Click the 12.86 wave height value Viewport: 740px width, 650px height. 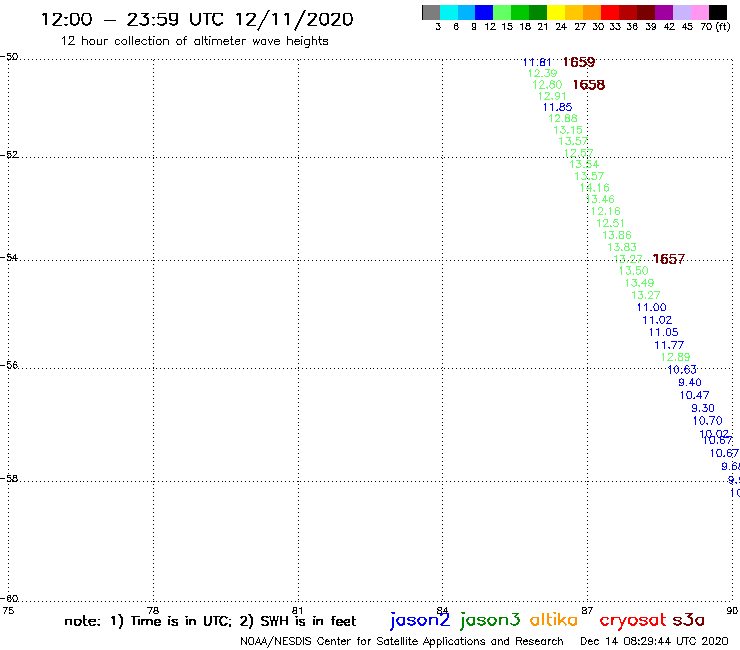point(563,118)
